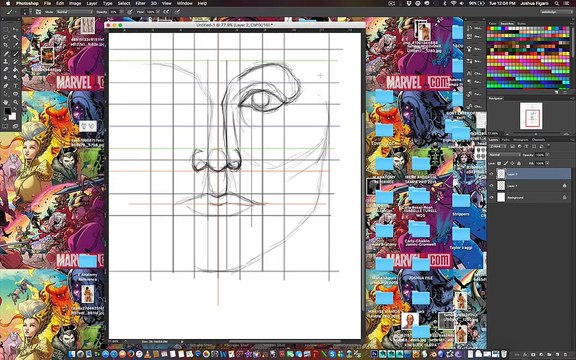Hide the Background layer eye

[x=491, y=197]
